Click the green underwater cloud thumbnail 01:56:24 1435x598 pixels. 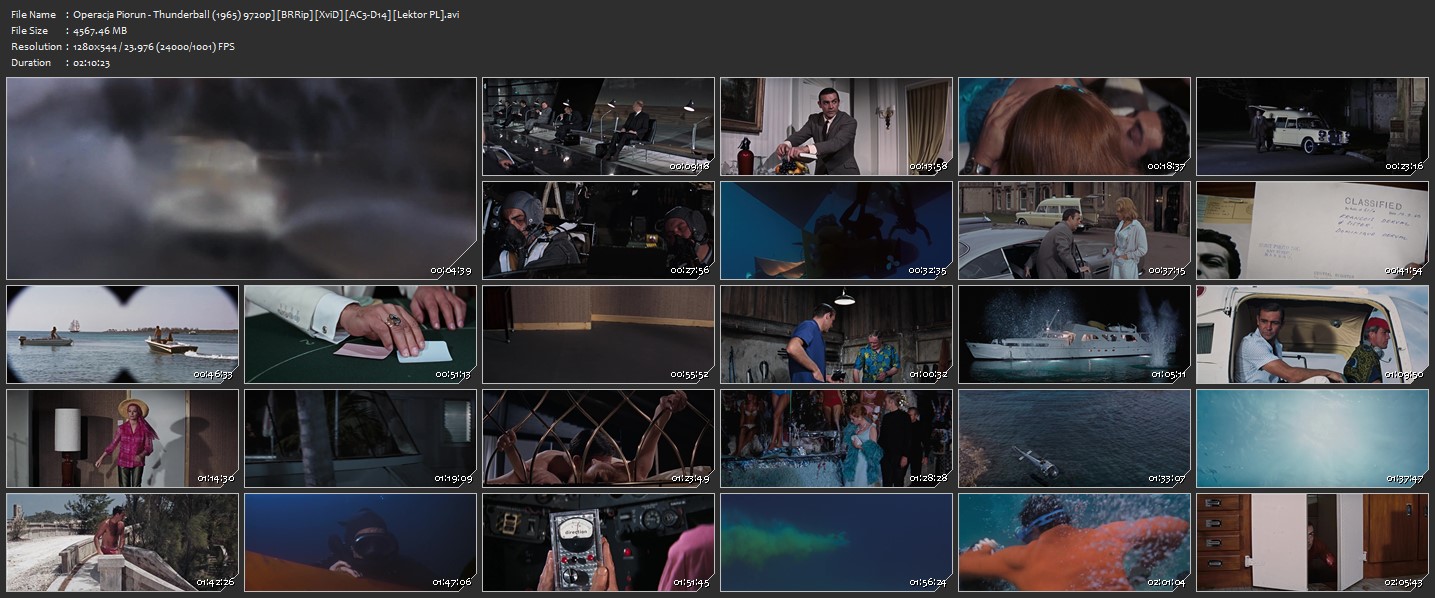(836, 542)
